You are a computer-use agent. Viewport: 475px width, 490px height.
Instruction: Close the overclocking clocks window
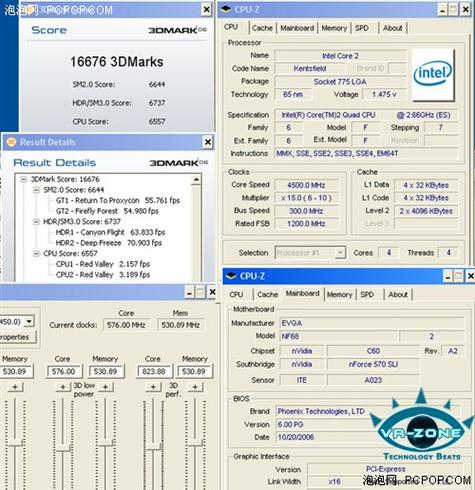point(212,292)
